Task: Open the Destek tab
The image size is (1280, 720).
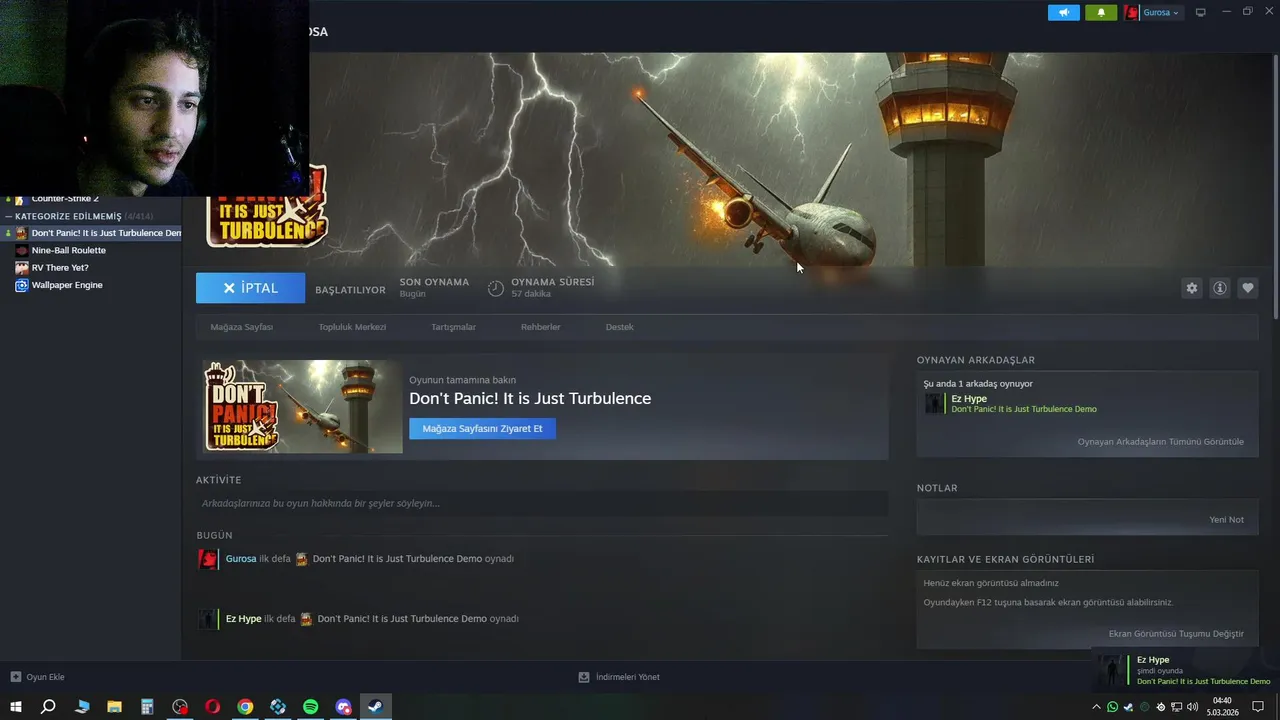Action: pos(619,327)
